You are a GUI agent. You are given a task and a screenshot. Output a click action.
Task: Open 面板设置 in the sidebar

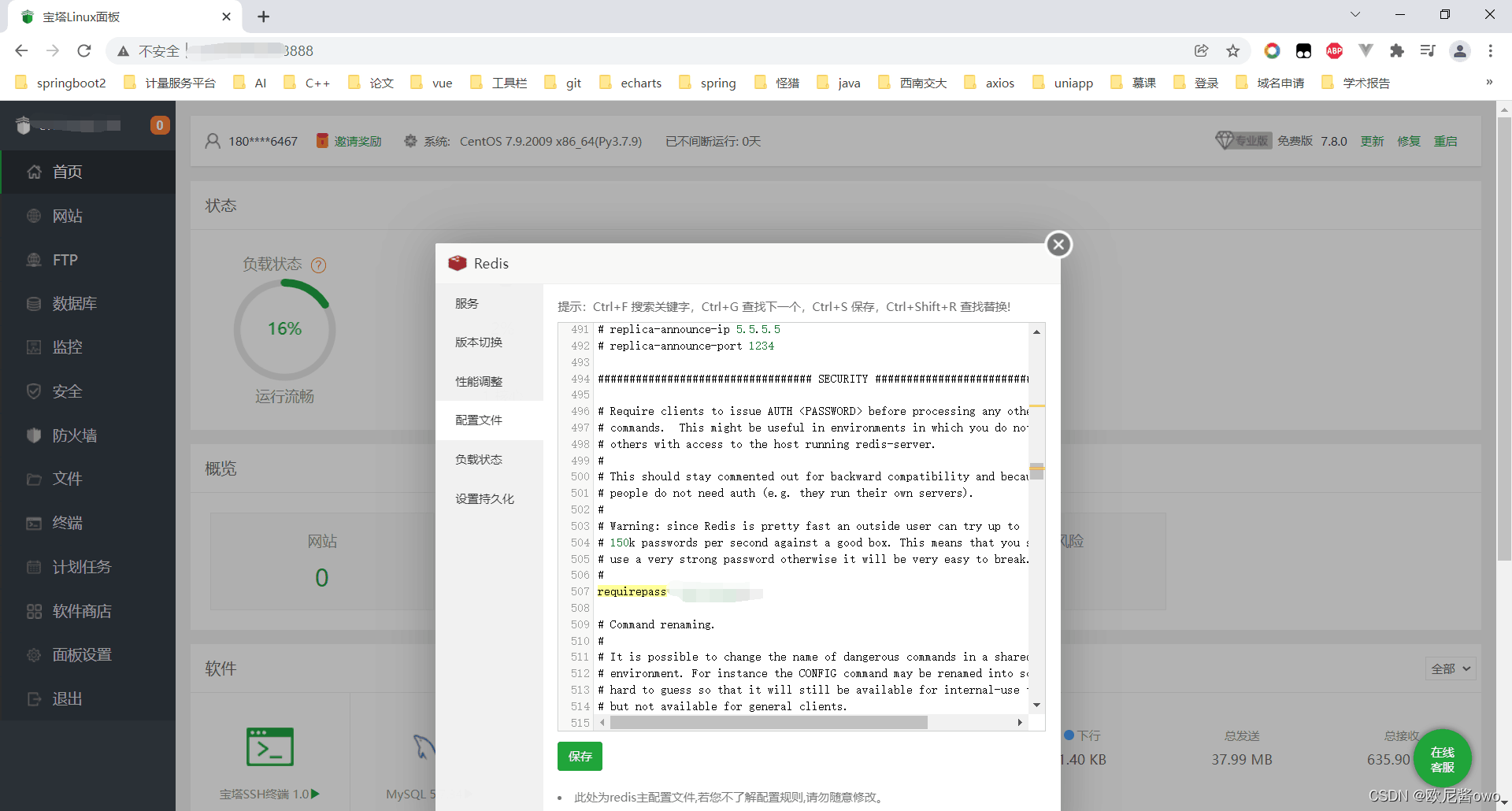coord(87,654)
